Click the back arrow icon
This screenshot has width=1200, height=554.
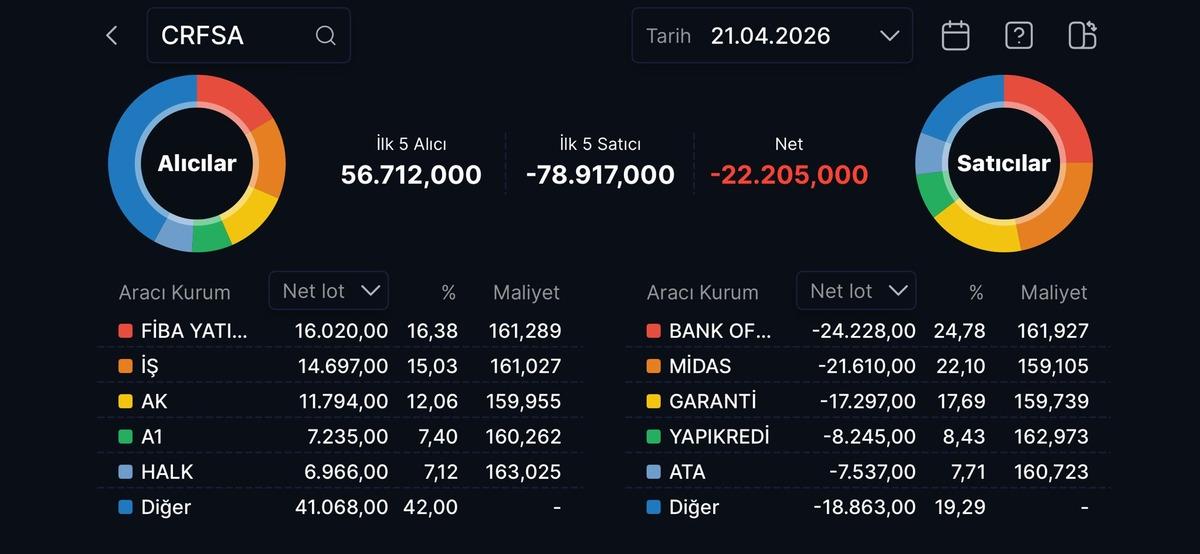pyautogui.click(x=111, y=36)
